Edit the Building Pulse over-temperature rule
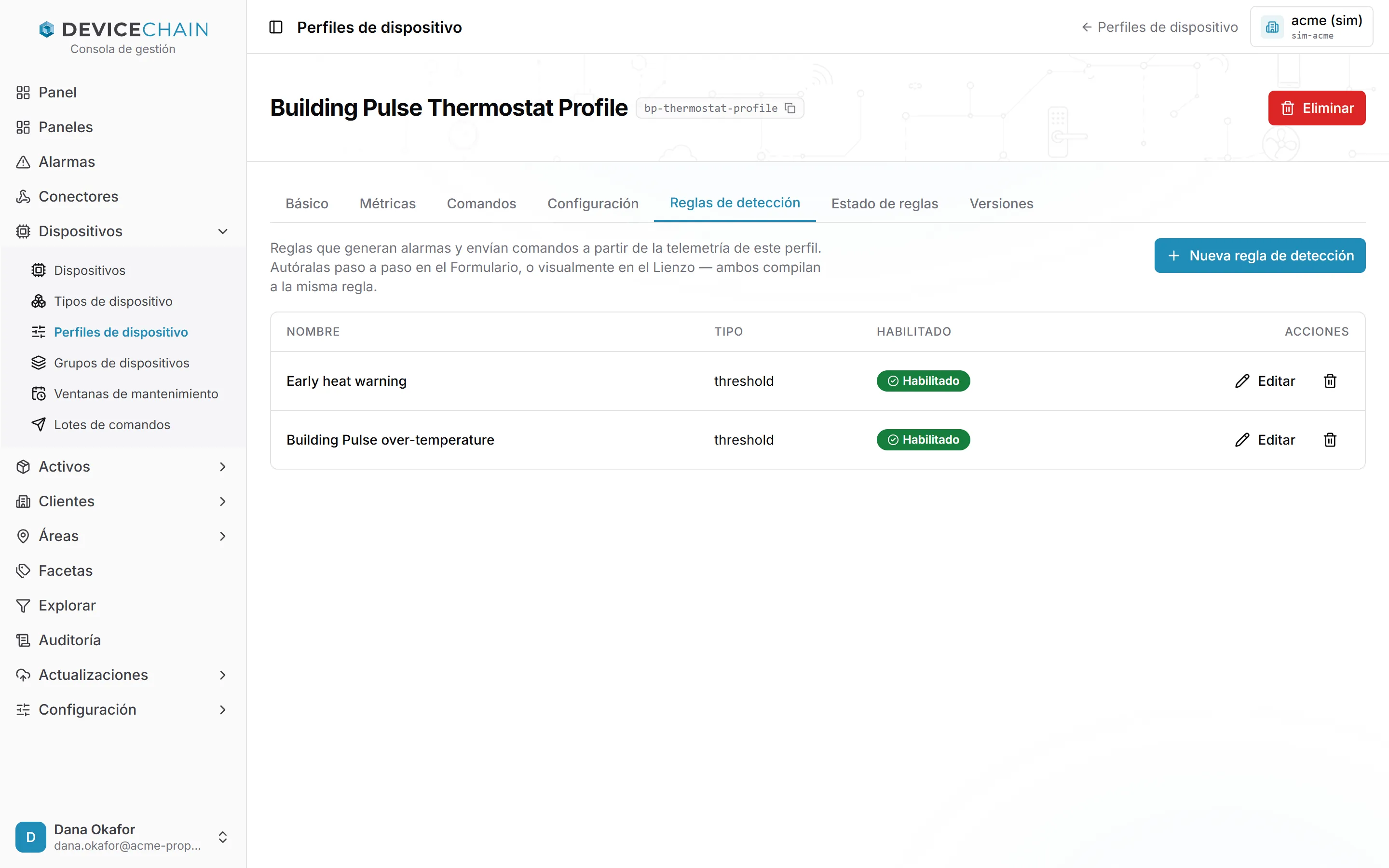The height and width of the screenshot is (868, 1389). tap(1265, 440)
